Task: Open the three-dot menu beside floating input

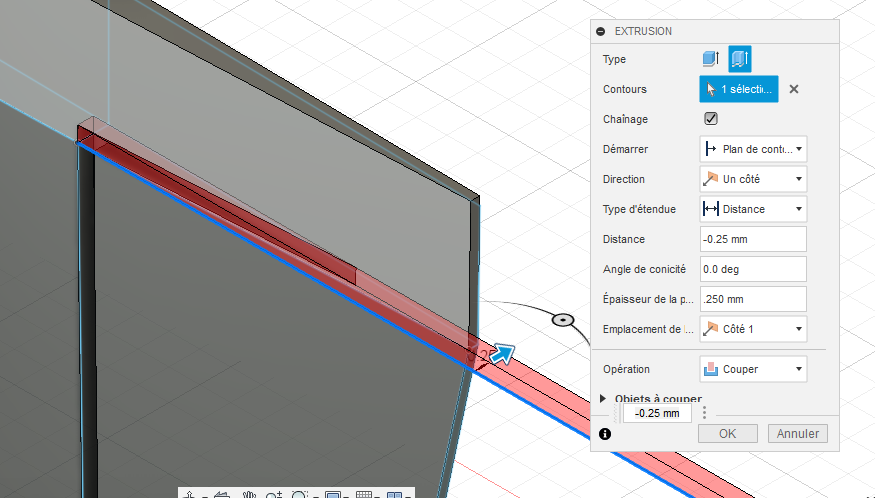Action: click(704, 413)
